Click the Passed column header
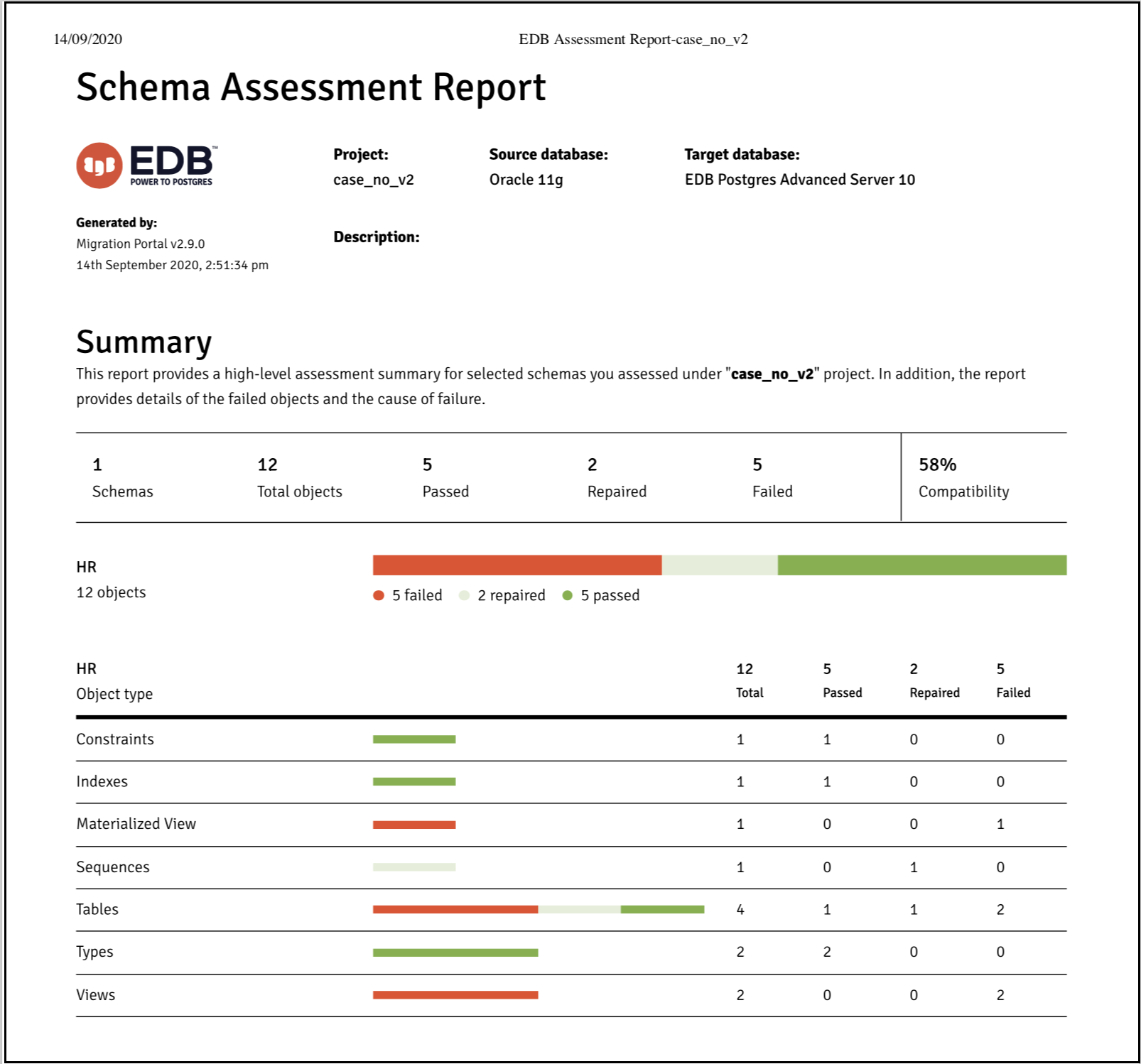 [x=843, y=693]
